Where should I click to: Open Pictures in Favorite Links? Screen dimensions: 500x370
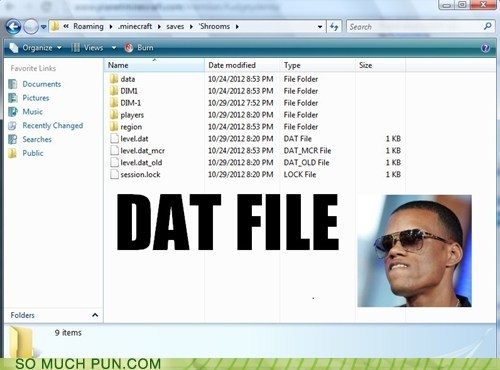click(36, 98)
